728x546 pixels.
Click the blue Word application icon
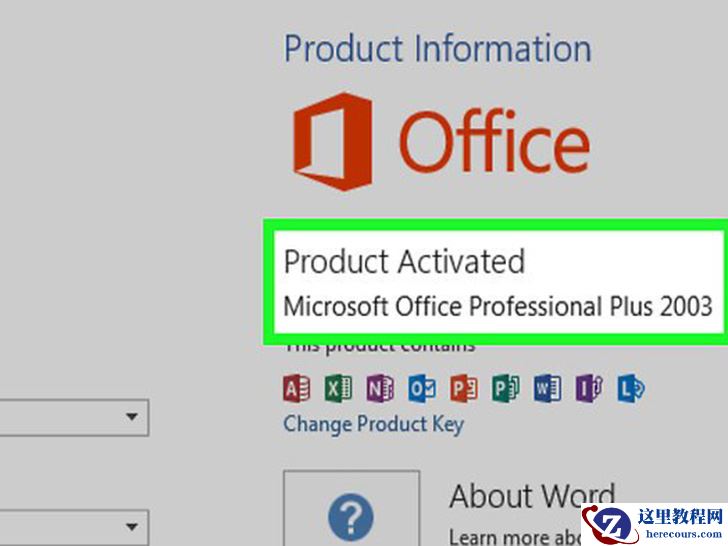click(547, 388)
